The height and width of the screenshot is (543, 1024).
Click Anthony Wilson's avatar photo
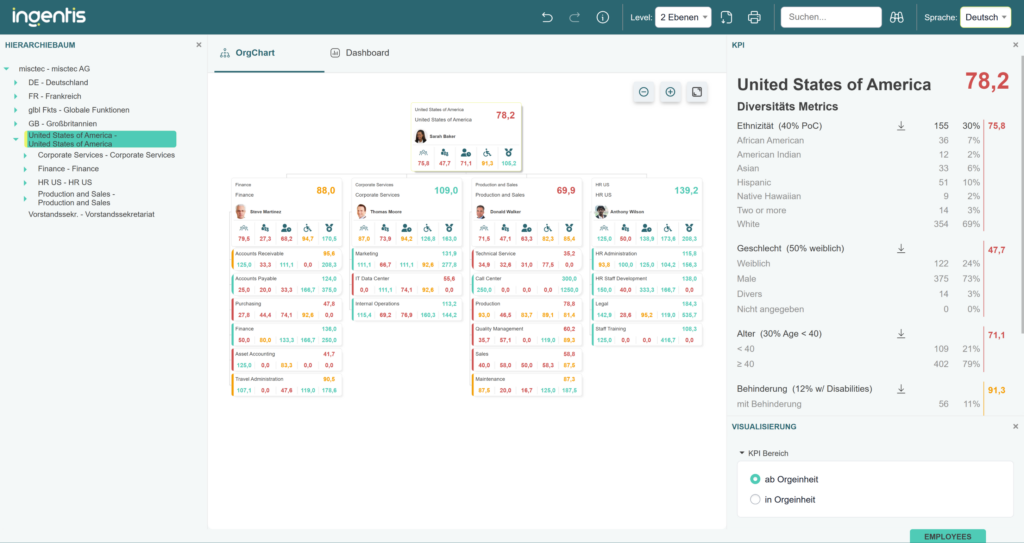point(601,211)
